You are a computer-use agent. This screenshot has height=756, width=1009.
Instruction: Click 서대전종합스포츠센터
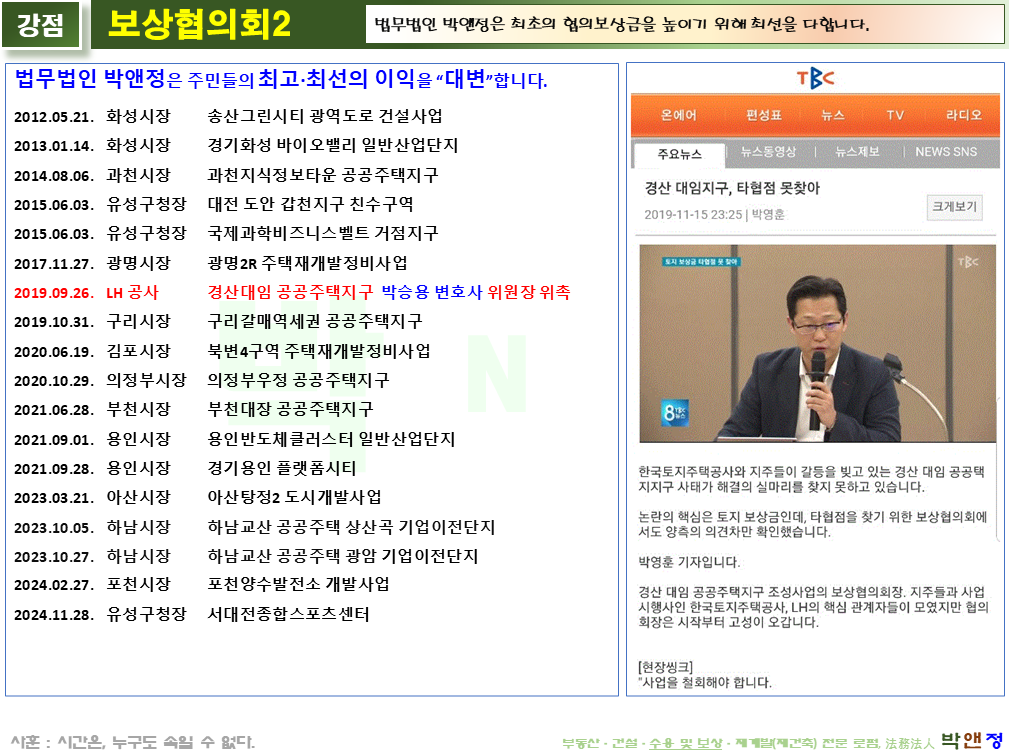tap(288, 614)
